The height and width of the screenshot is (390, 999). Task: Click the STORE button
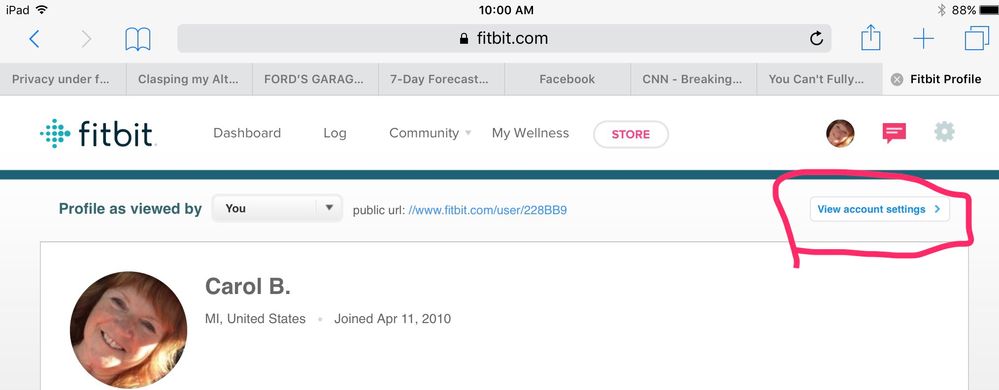(631, 134)
